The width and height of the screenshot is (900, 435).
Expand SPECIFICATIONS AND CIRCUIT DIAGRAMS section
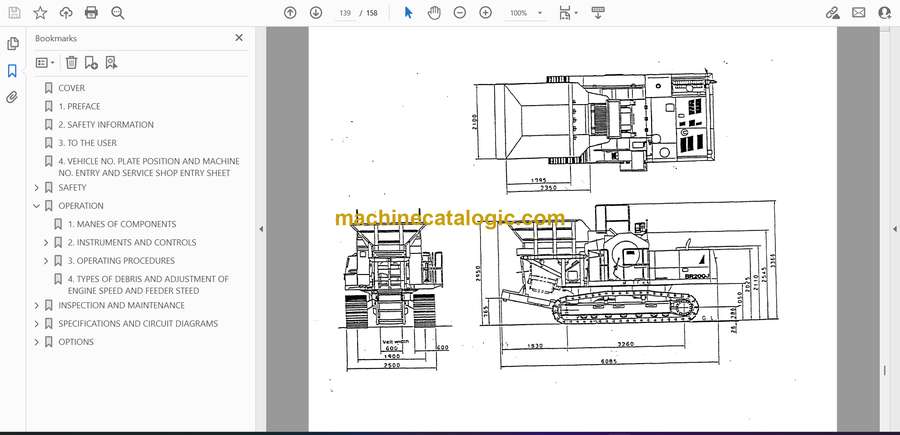click(37, 324)
